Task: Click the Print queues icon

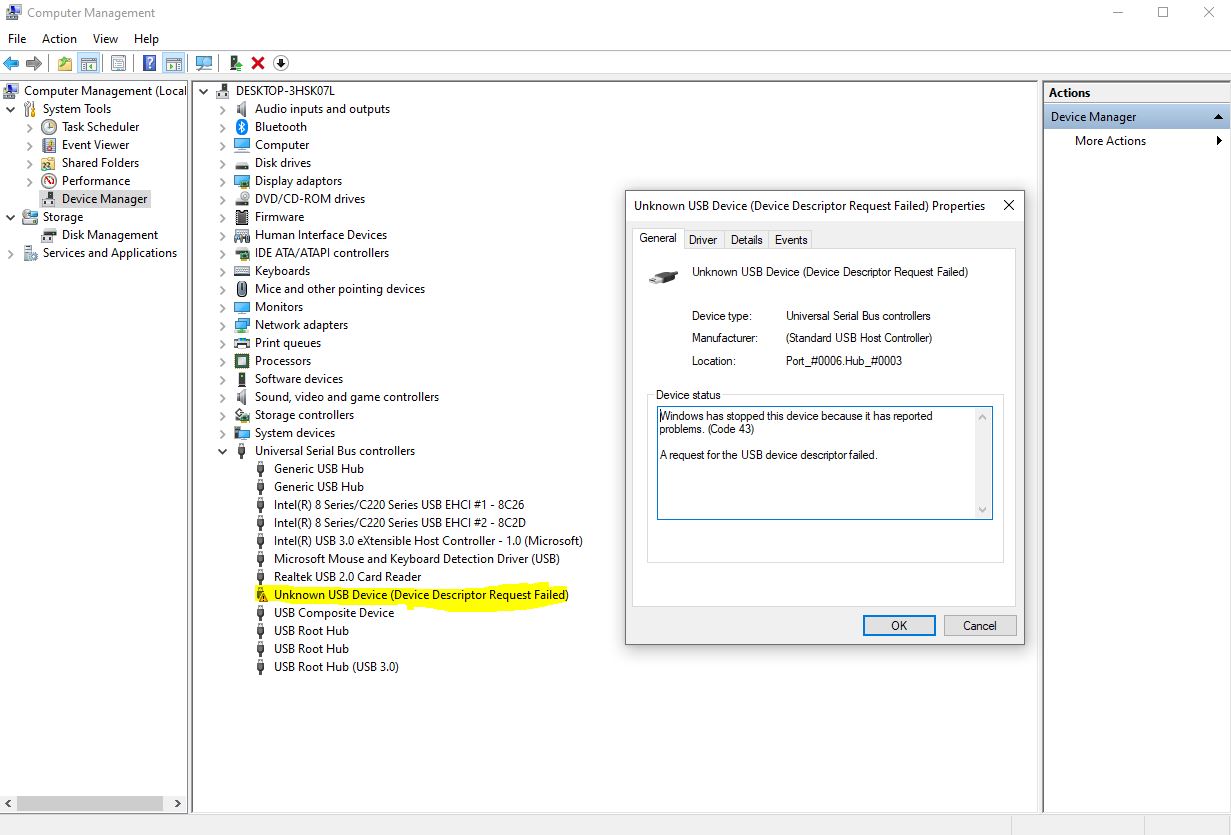Action: point(241,343)
